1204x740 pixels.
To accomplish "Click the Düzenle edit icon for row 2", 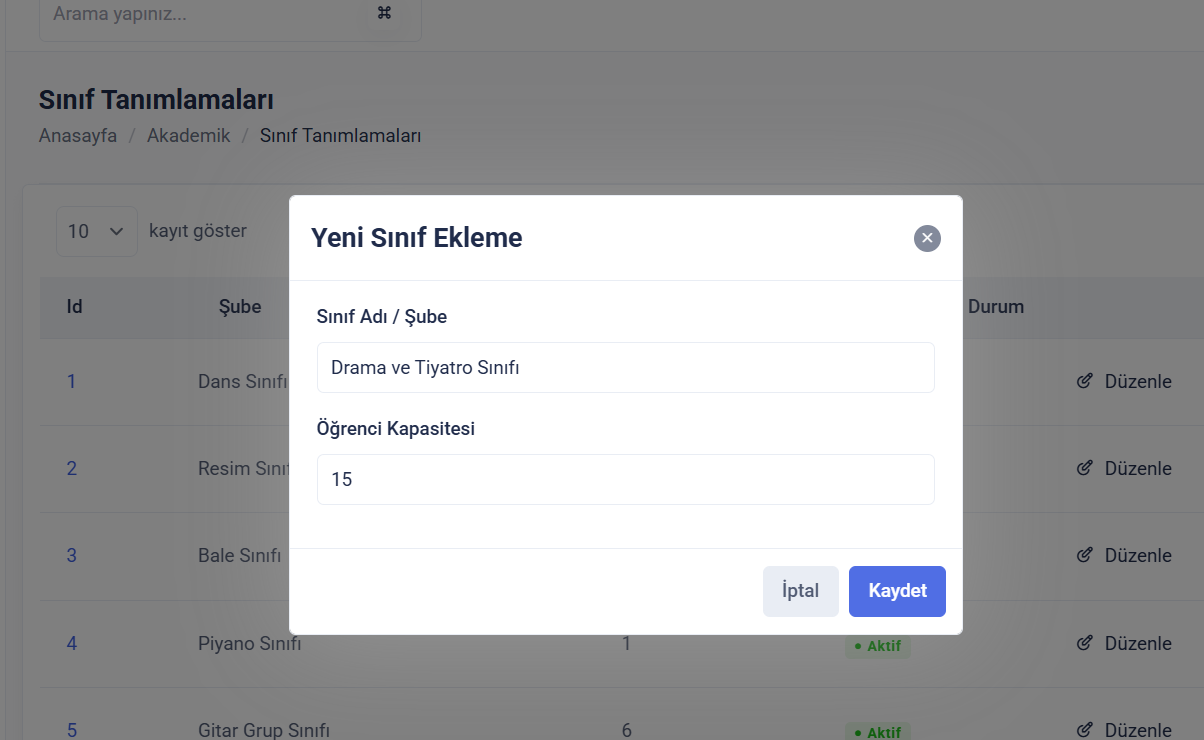I will pos(1085,468).
